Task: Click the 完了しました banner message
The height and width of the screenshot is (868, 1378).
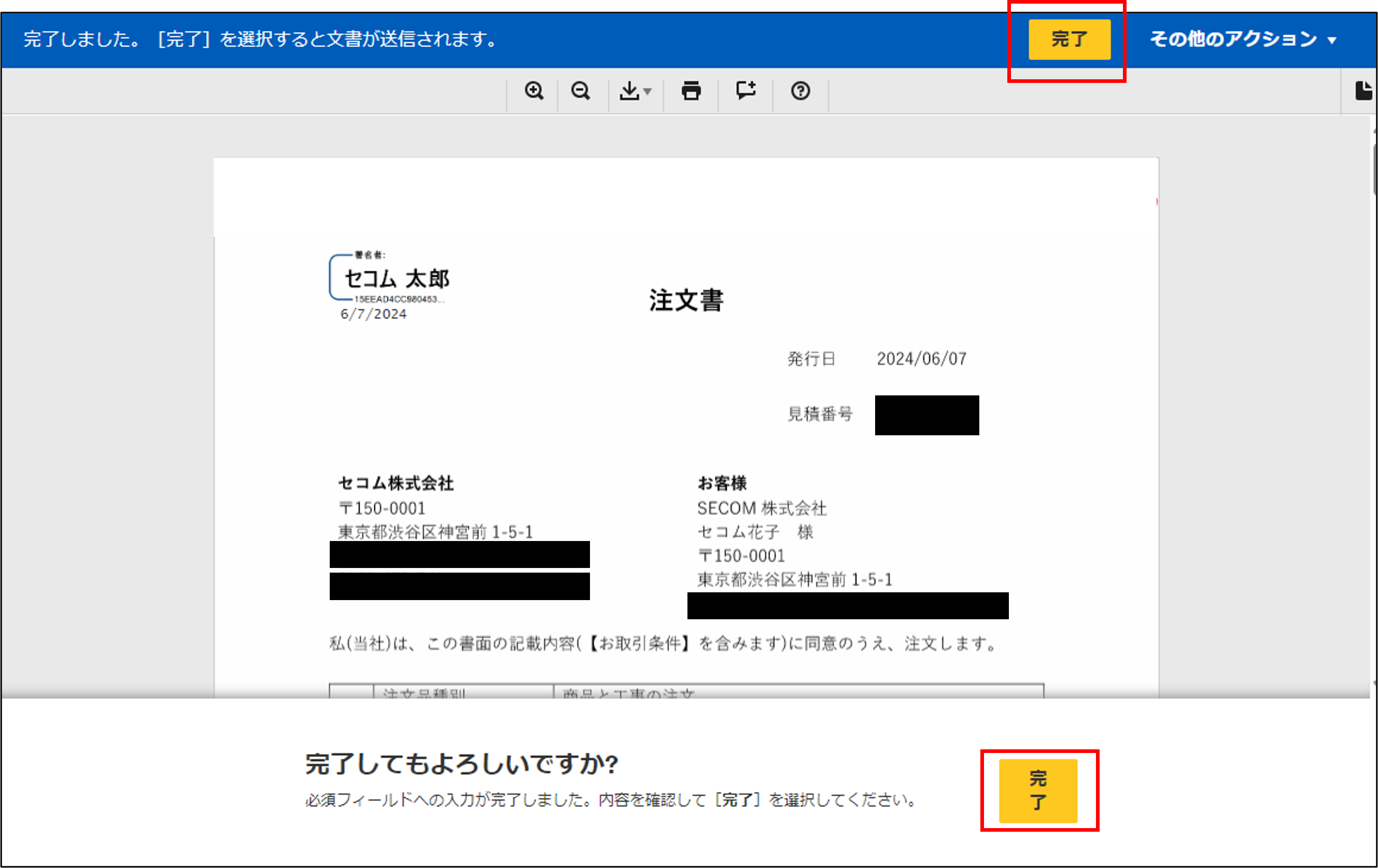Action: [260, 39]
